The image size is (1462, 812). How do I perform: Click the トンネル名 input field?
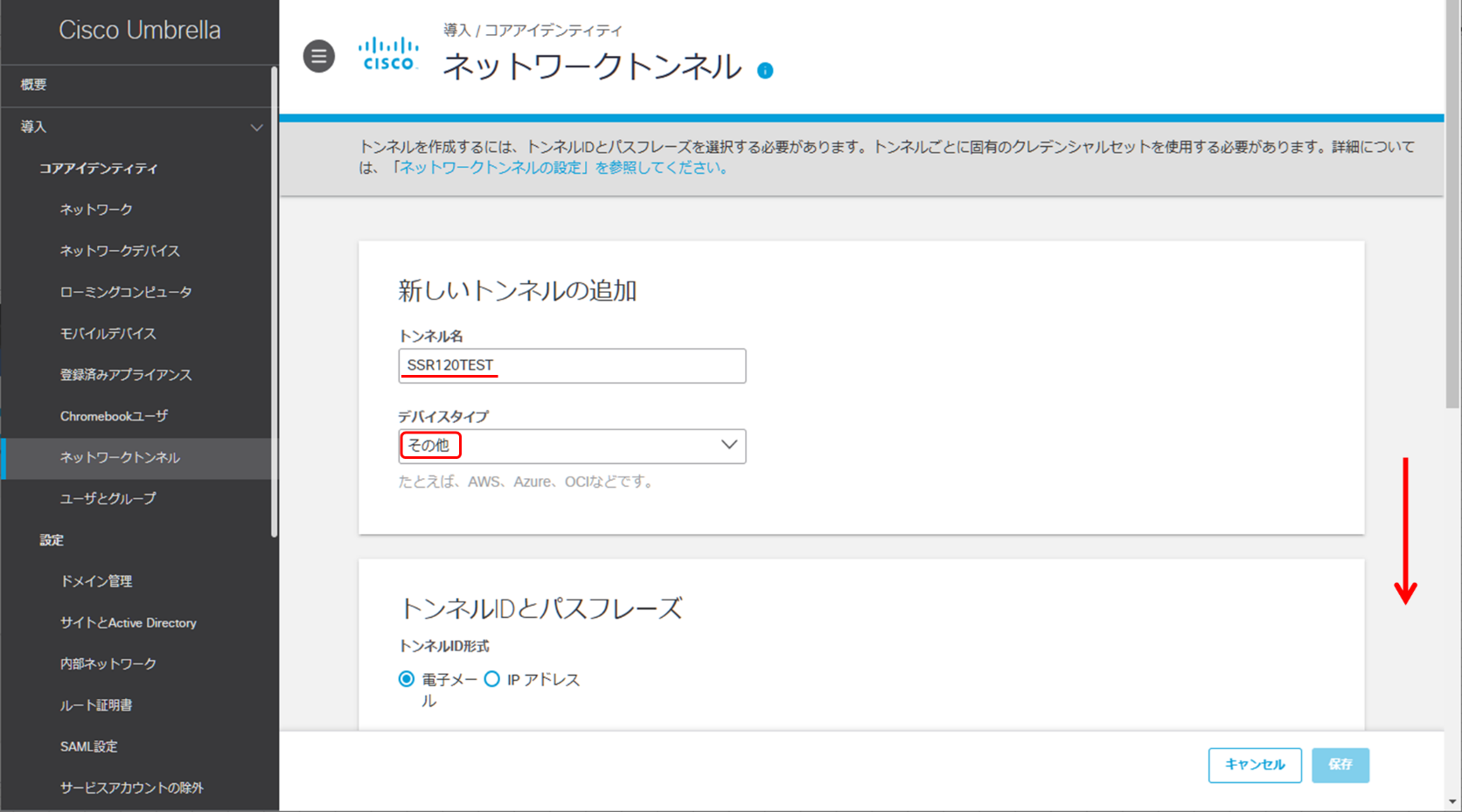click(x=572, y=365)
